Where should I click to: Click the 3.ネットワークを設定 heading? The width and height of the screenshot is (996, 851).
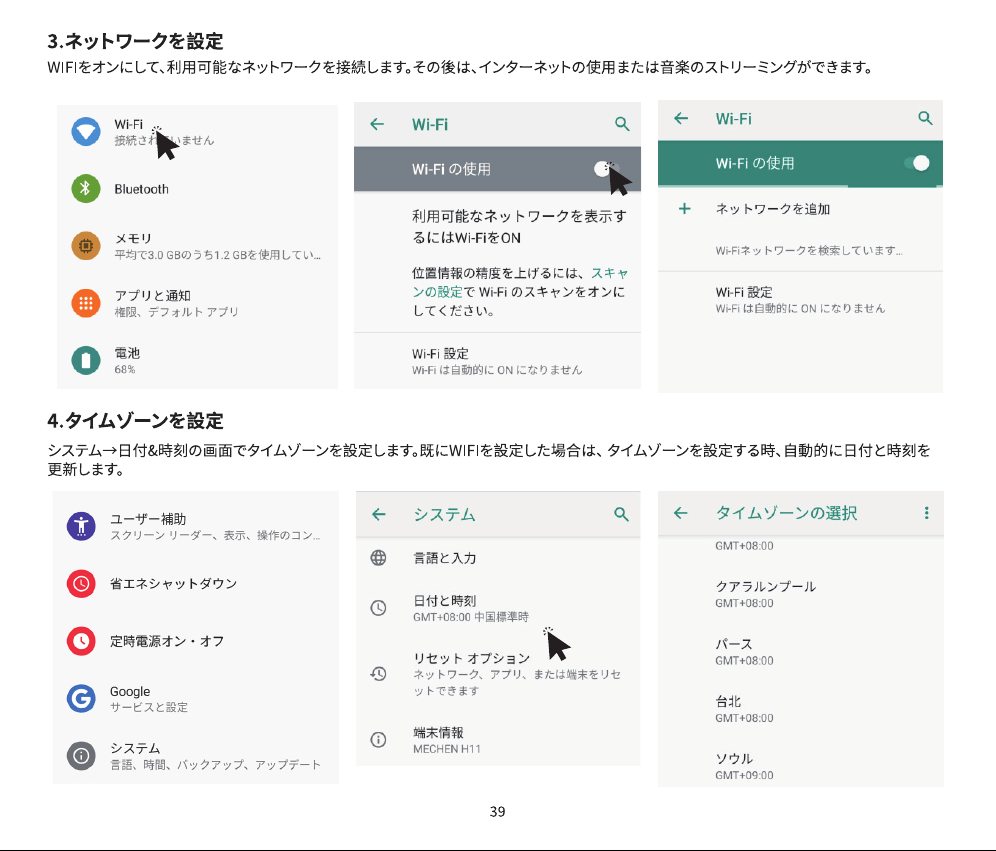(135, 41)
